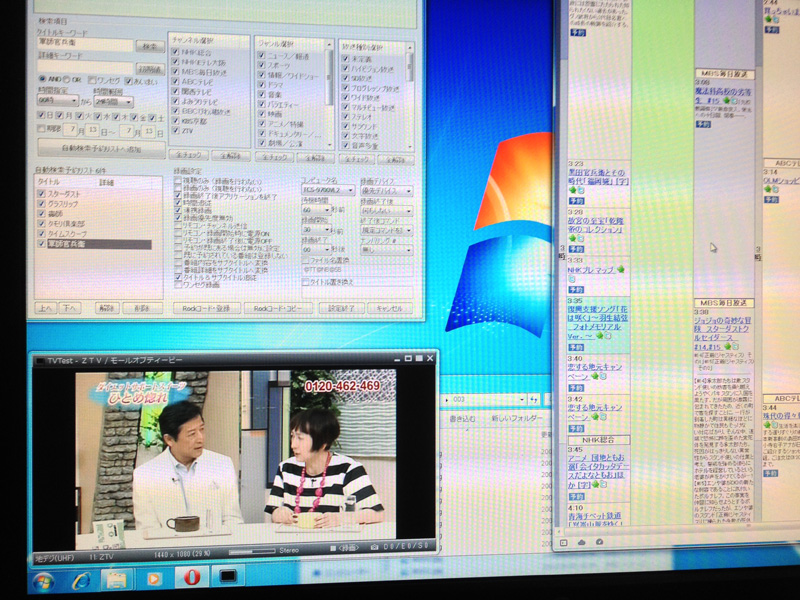Open the 無し dropdown
The height and width of the screenshot is (600, 800).
point(386,250)
